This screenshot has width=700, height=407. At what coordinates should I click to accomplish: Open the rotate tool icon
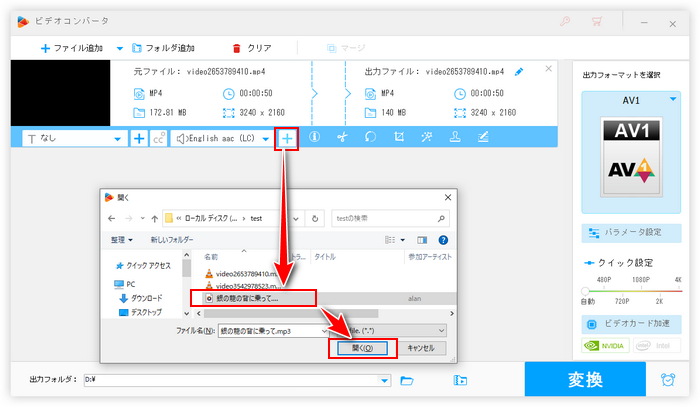pos(370,137)
